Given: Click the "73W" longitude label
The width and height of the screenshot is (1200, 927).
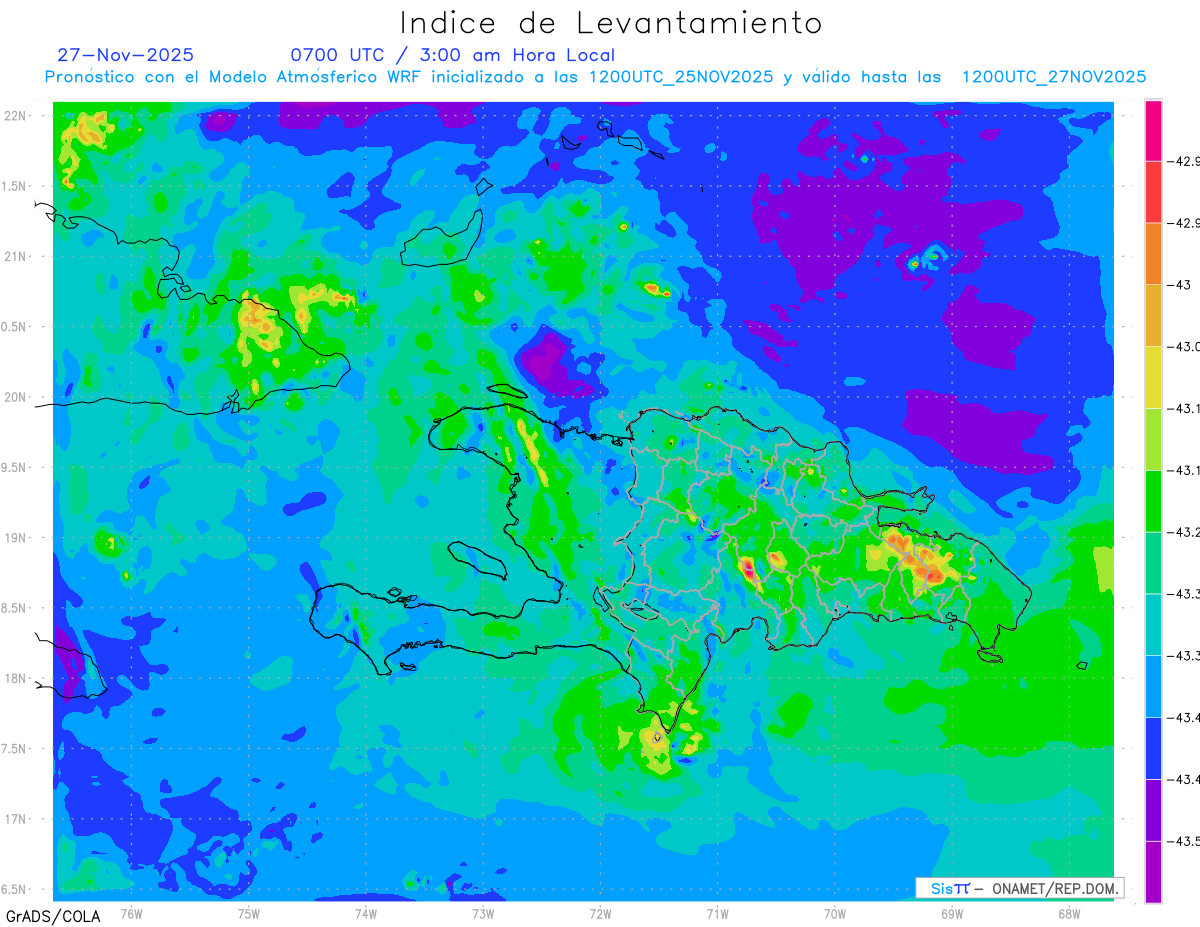Looking at the screenshot, I should pyautogui.click(x=483, y=913).
